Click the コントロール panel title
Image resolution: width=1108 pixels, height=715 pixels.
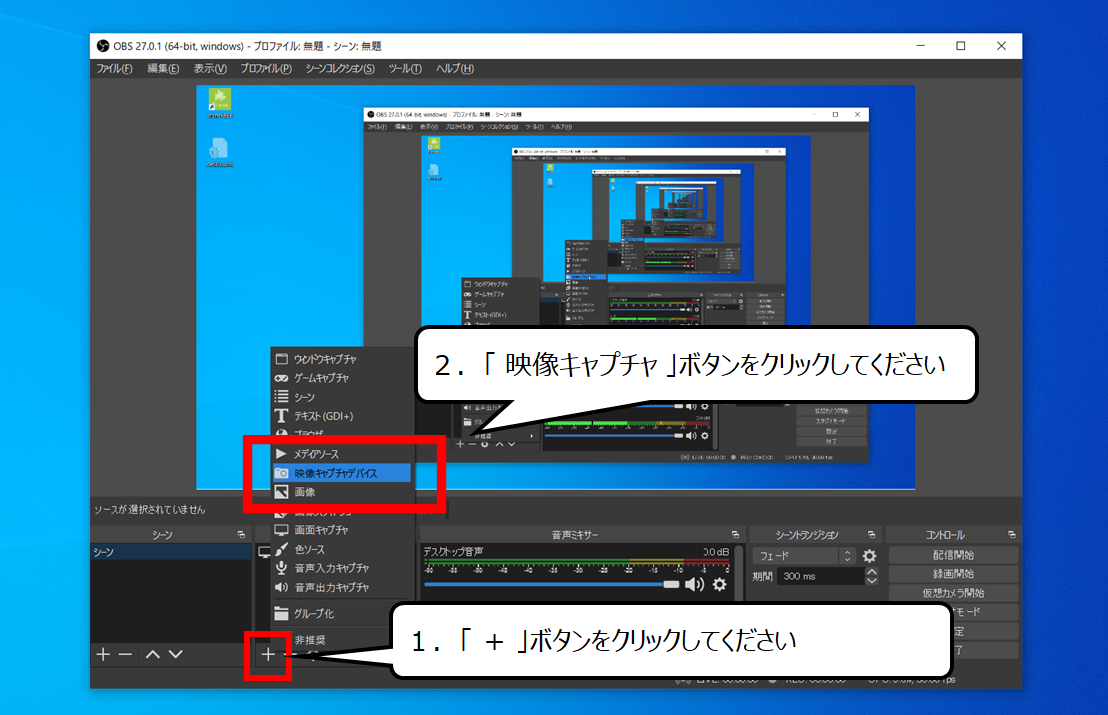(945, 535)
